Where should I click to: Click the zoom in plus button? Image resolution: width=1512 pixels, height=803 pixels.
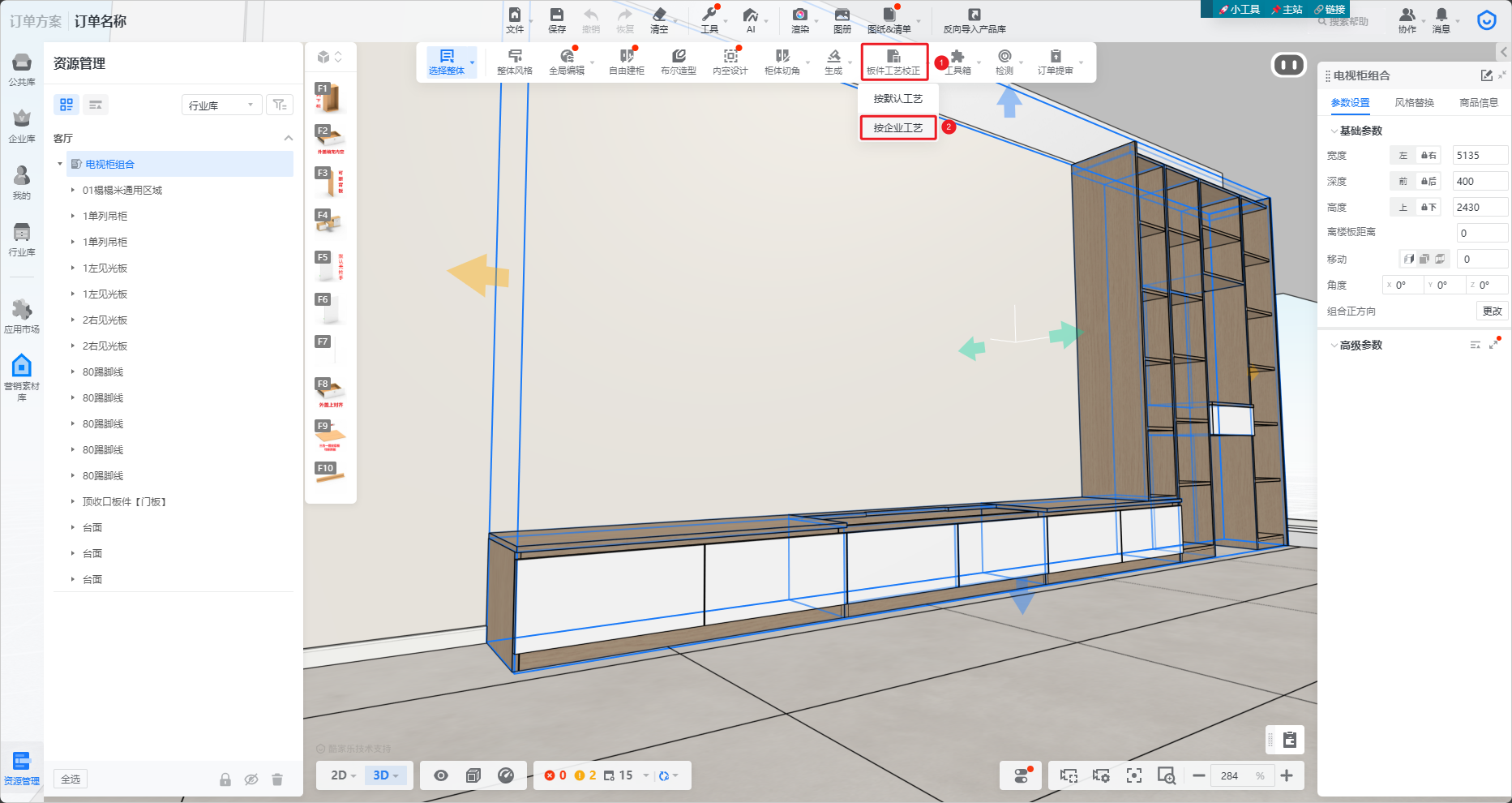pos(1287,776)
